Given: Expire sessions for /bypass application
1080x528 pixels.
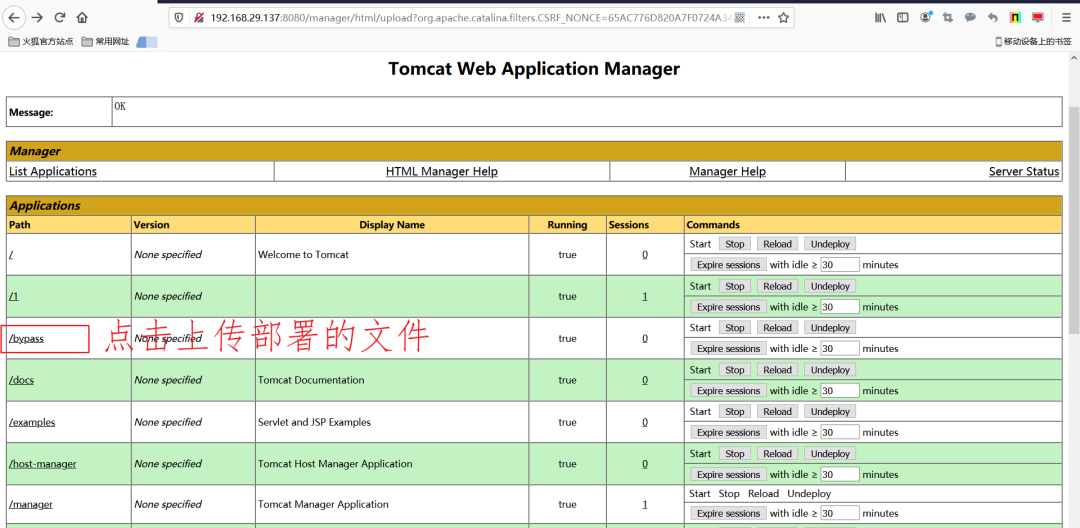Looking at the screenshot, I should pyautogui.click(x=728, y=349).
